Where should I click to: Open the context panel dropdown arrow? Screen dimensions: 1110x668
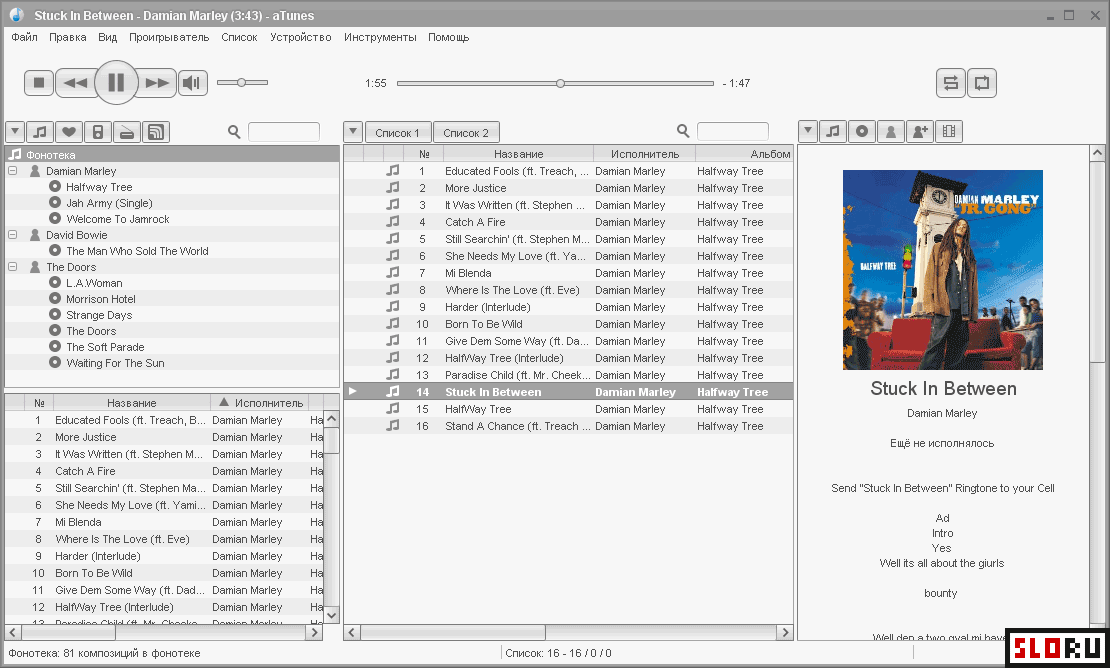(x=808, y=131)
